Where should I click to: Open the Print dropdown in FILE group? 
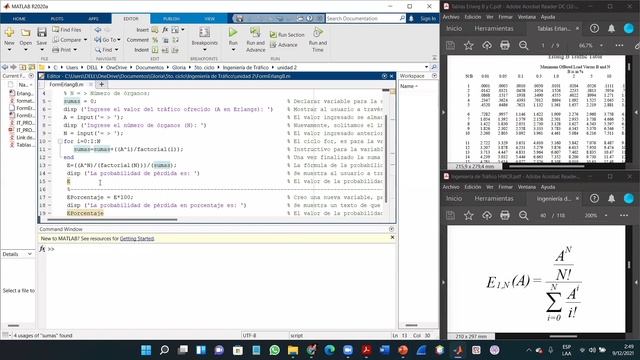click(x=75, y=50)
